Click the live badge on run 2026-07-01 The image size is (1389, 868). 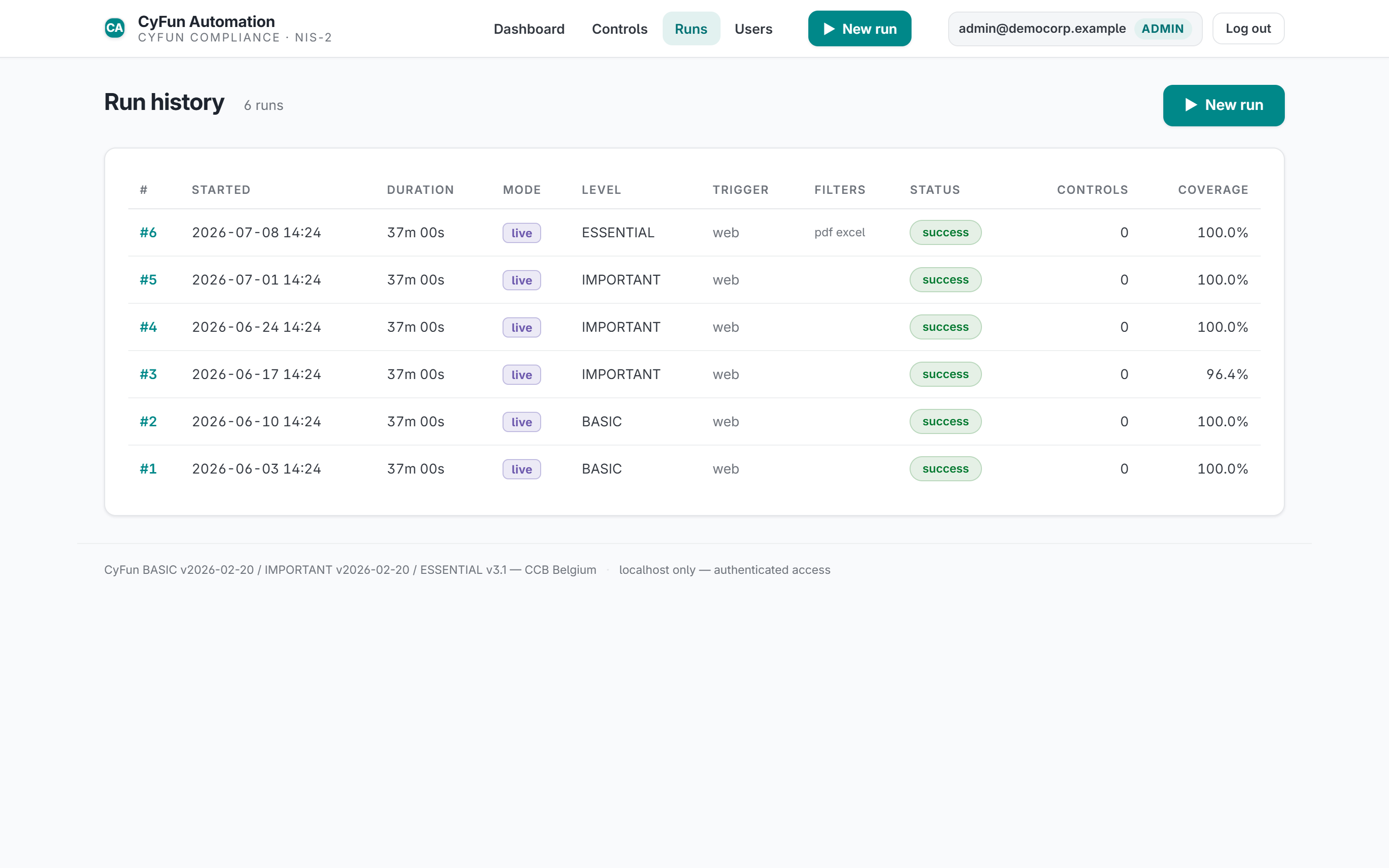pyautogui.click(x=521, y=280)
